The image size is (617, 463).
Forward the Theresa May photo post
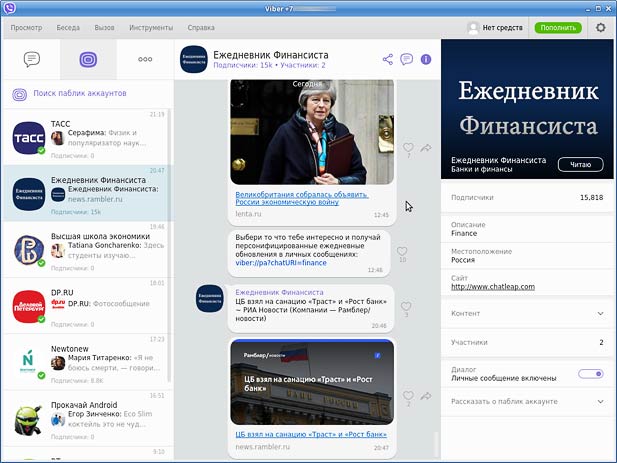(x=426, y=148)
